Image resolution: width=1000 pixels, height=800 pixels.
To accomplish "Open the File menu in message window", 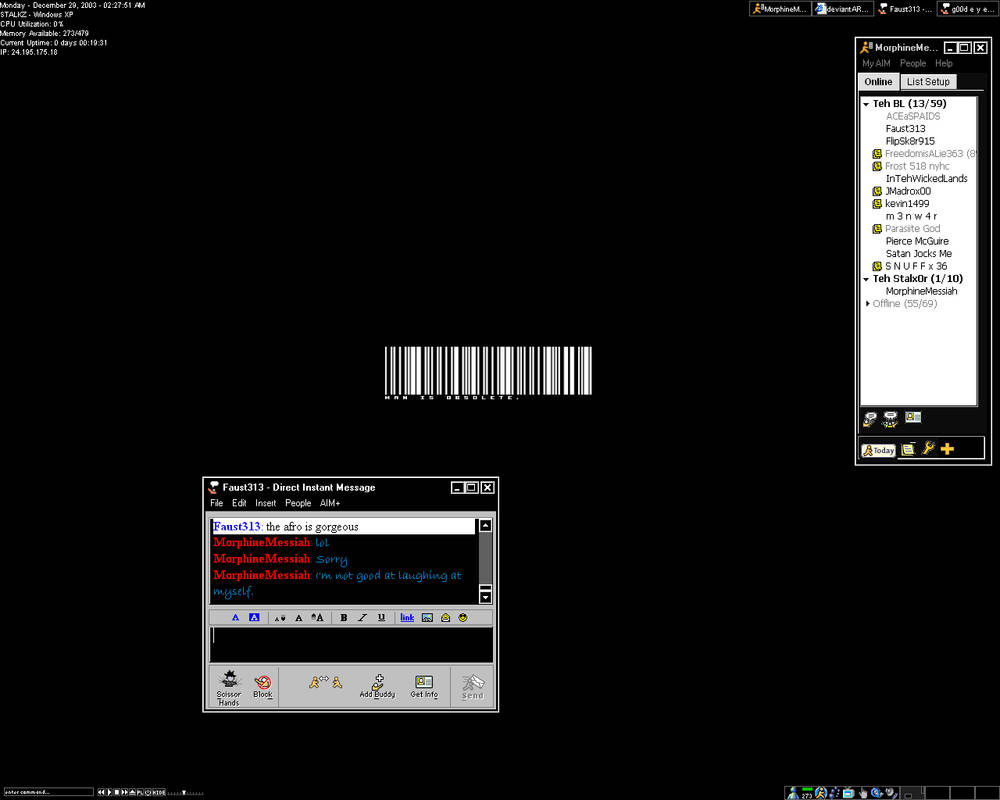I will [217, 503].
